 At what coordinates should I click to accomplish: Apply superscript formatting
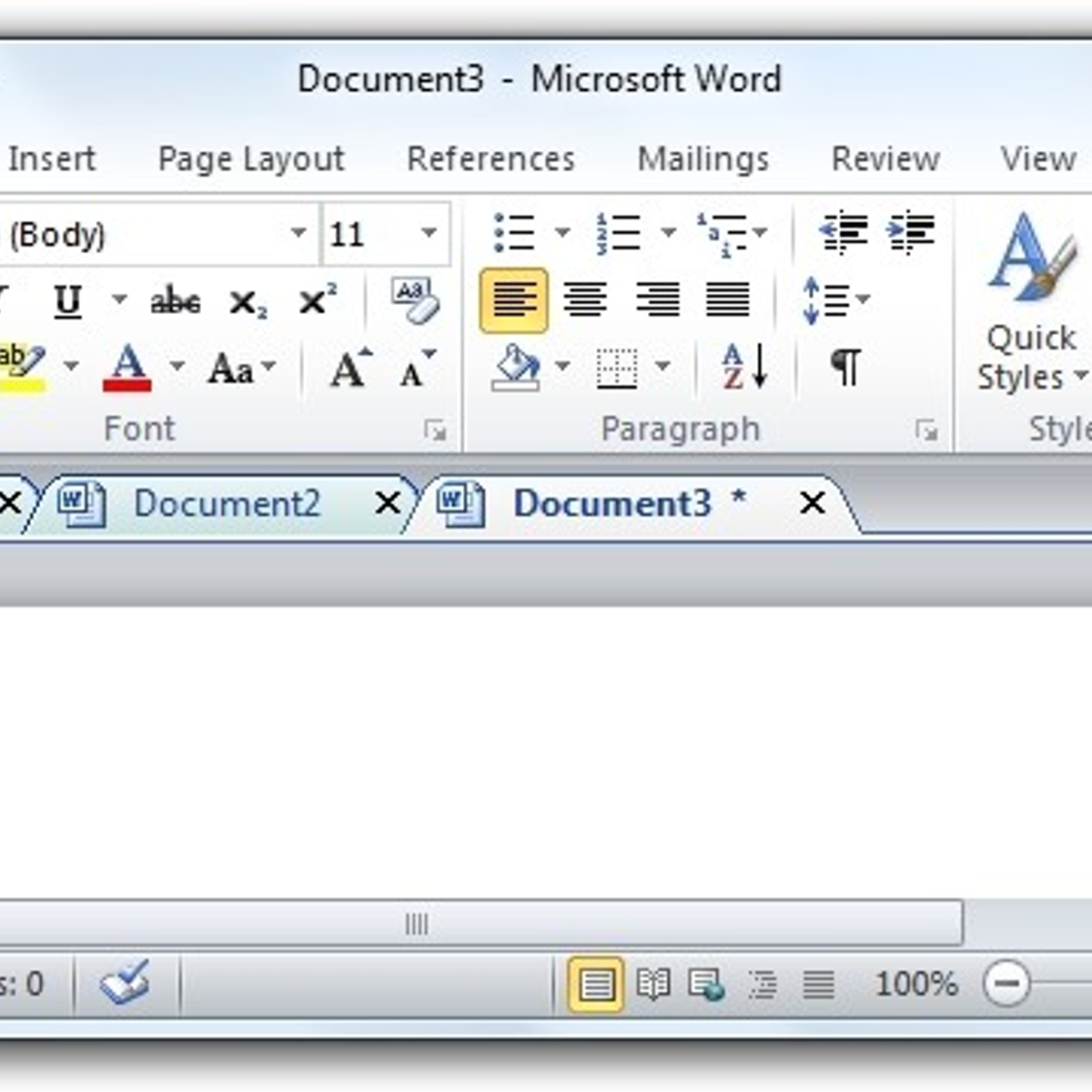coord(317,300)
